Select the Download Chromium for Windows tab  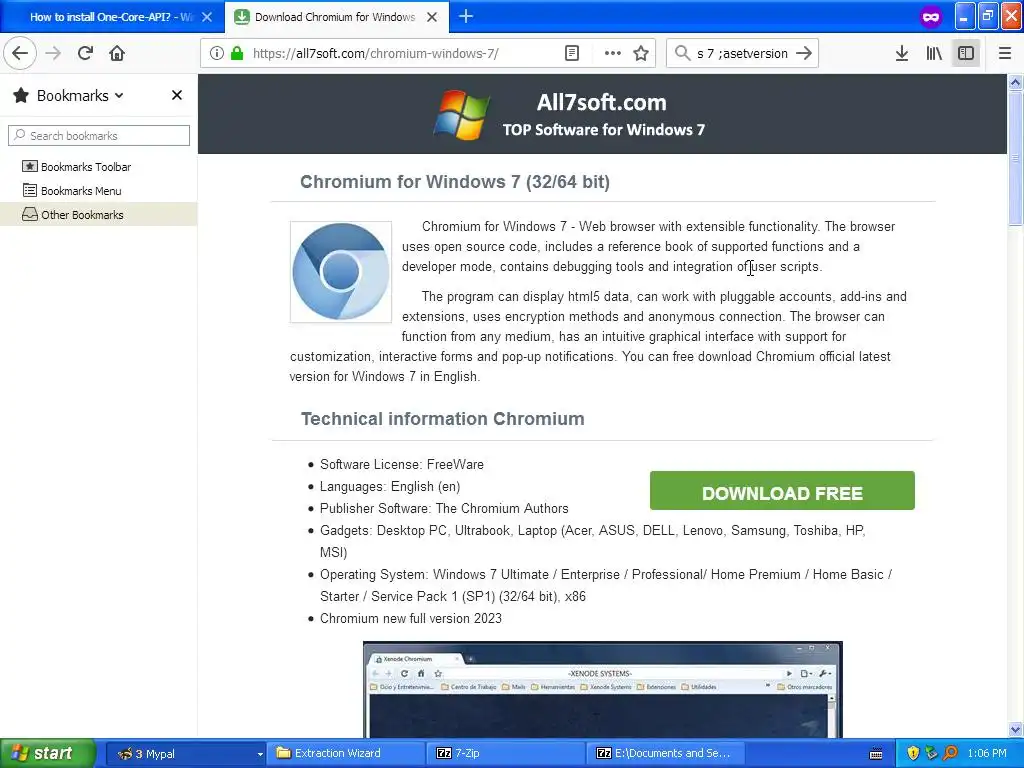point(336,17)
